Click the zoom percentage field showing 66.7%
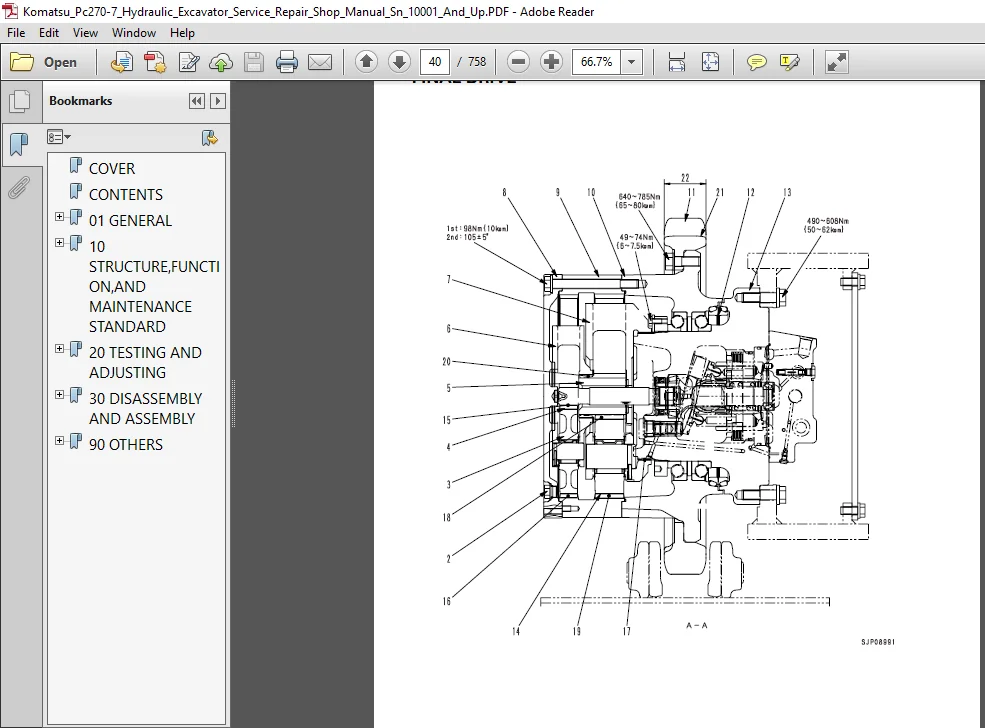 click(x=596, y=62)
